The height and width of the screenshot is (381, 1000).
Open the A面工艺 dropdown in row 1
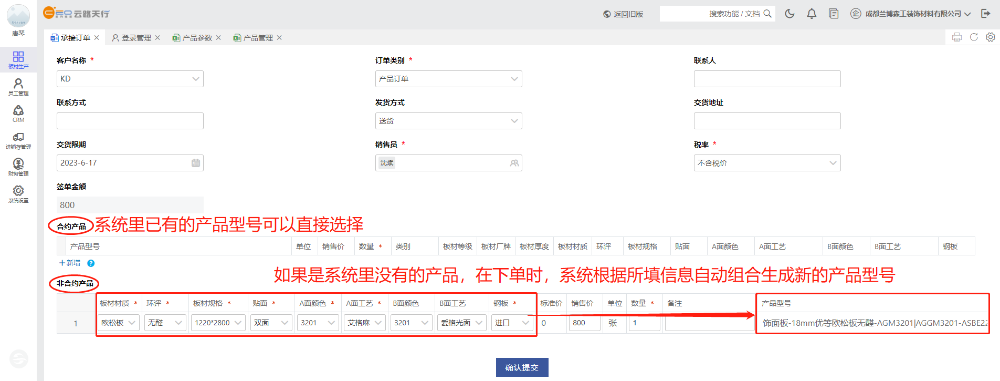click(365, 324)
